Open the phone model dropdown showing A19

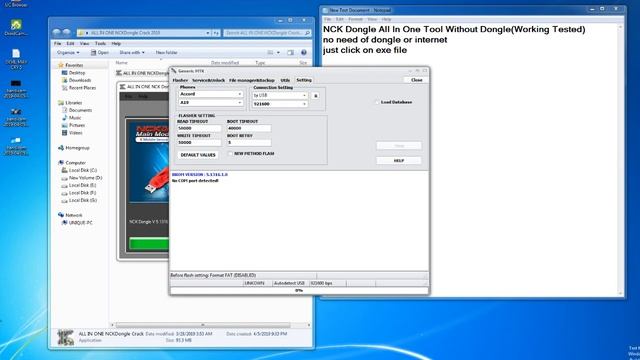click(x=211, y=102)
